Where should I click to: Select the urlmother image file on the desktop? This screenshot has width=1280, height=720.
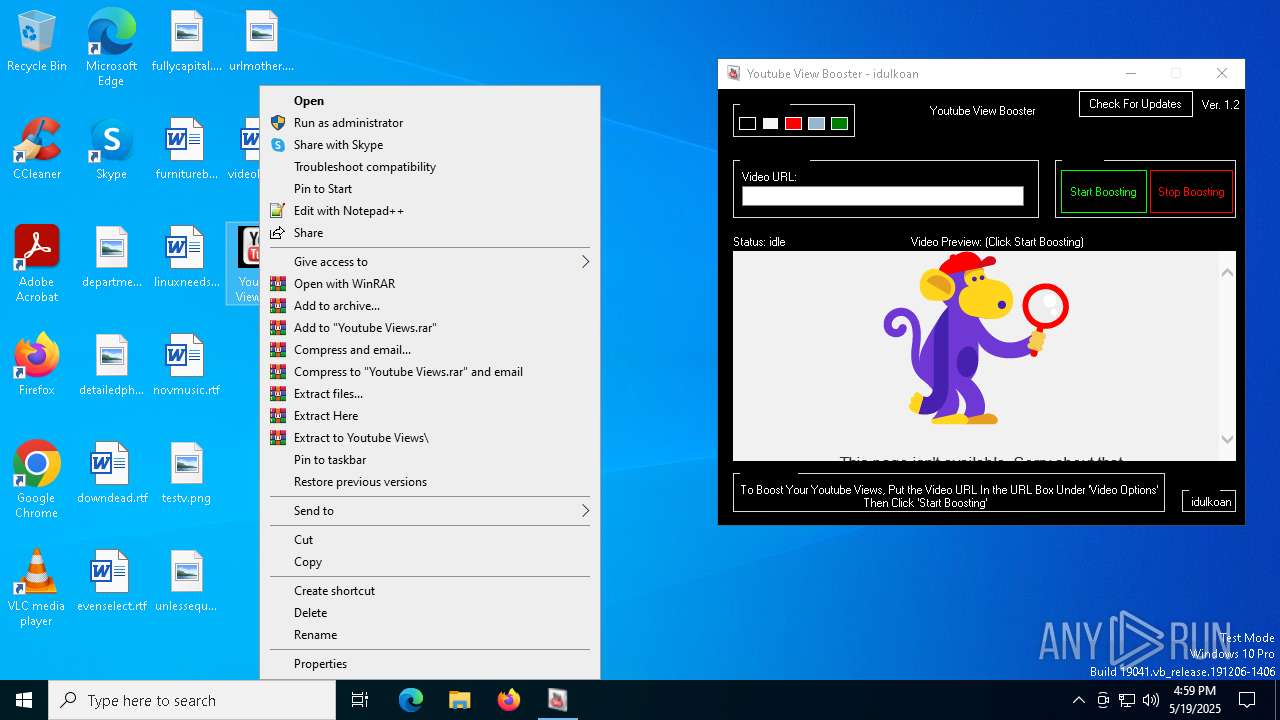coord(261,42)
